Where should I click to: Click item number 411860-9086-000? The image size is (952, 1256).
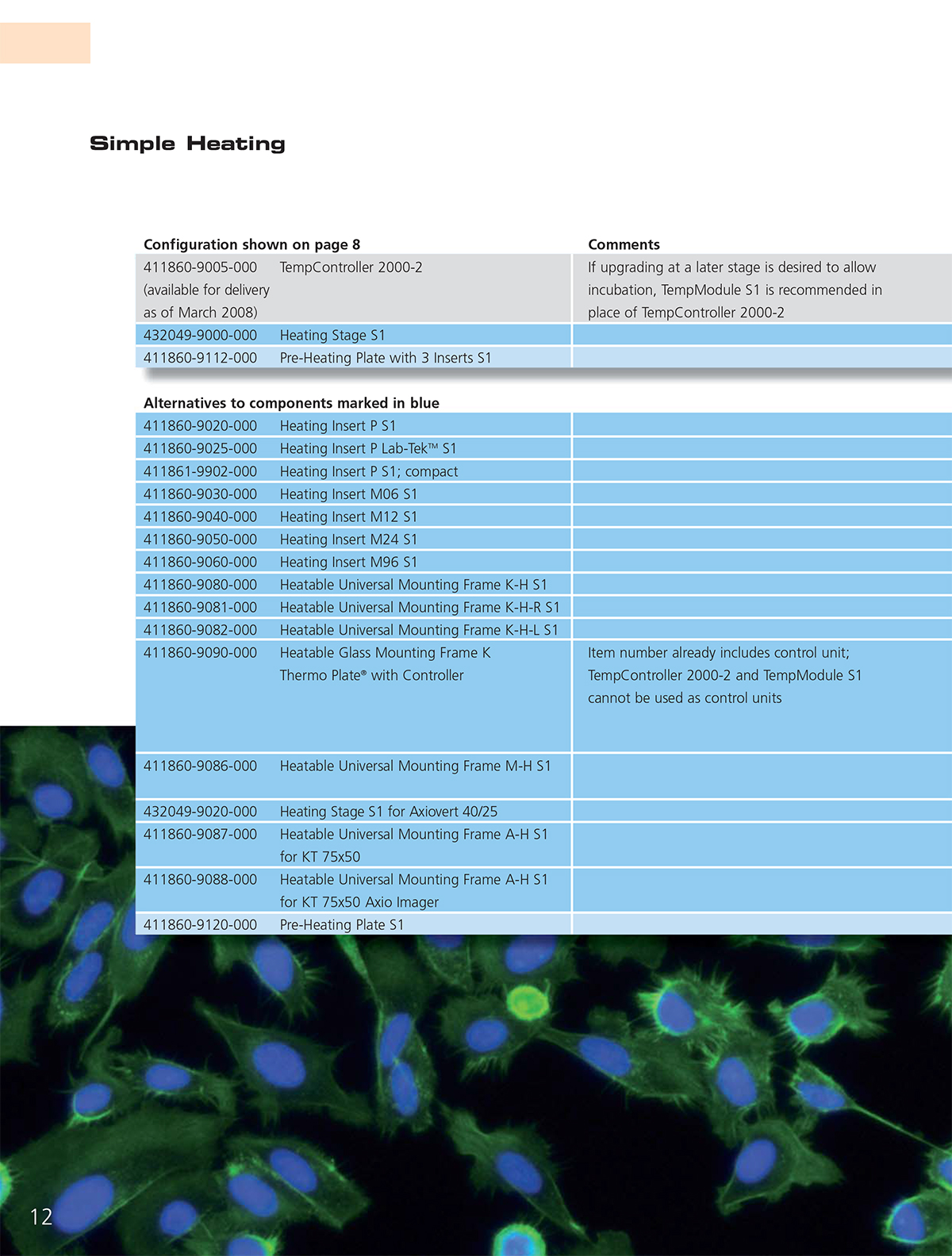tap(200, 766)
